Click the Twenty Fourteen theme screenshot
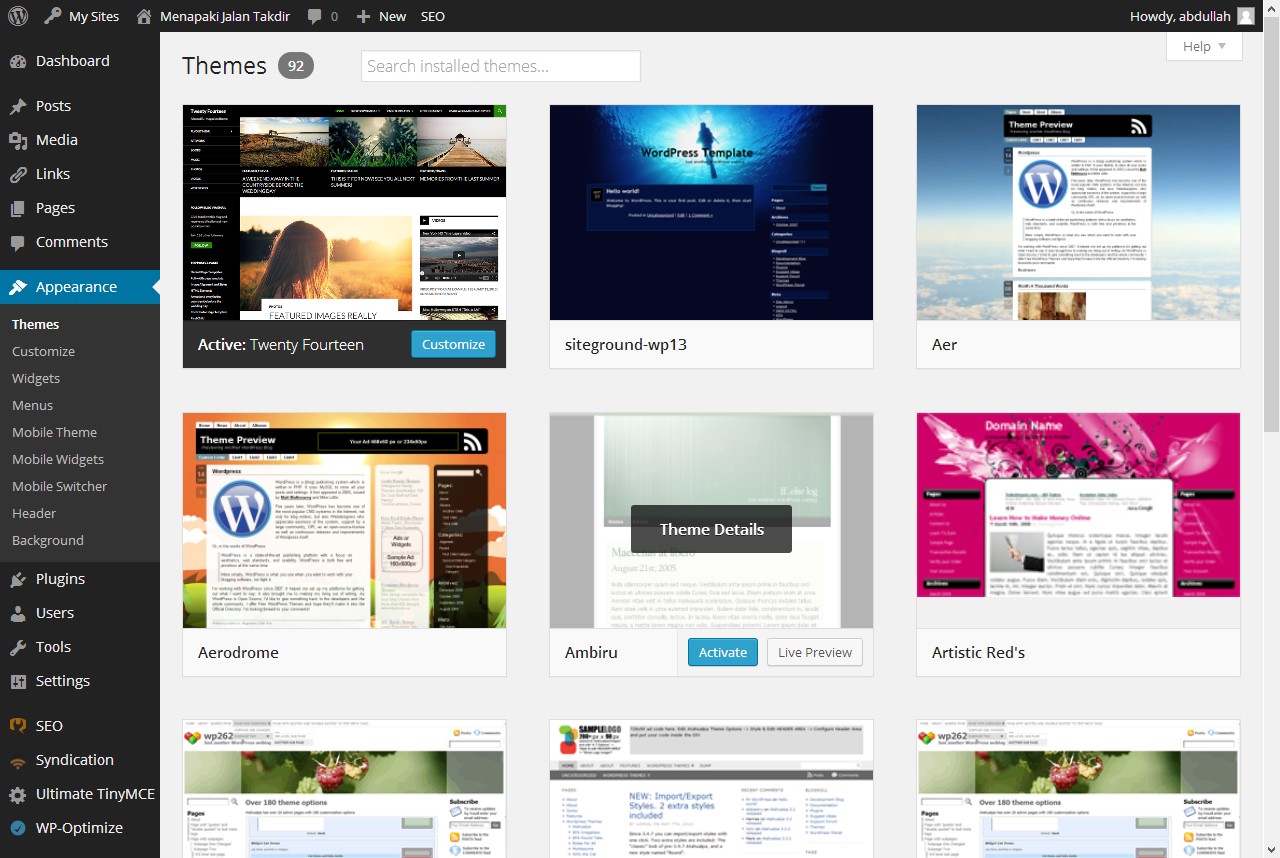The height and width of the screenshot is (858, 1280). tap(344, 212)
